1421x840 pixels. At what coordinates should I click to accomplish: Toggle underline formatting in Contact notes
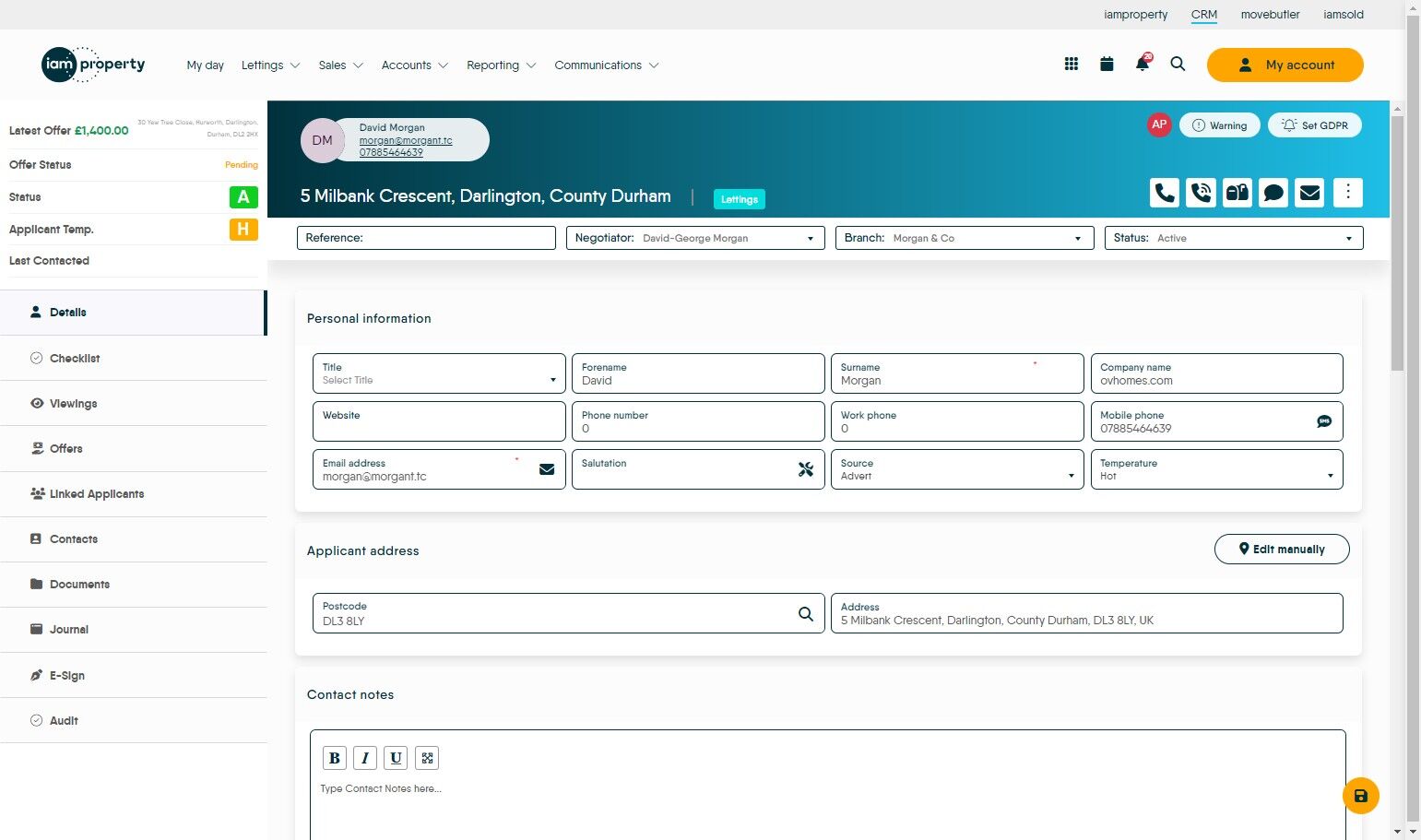(396, 758)
